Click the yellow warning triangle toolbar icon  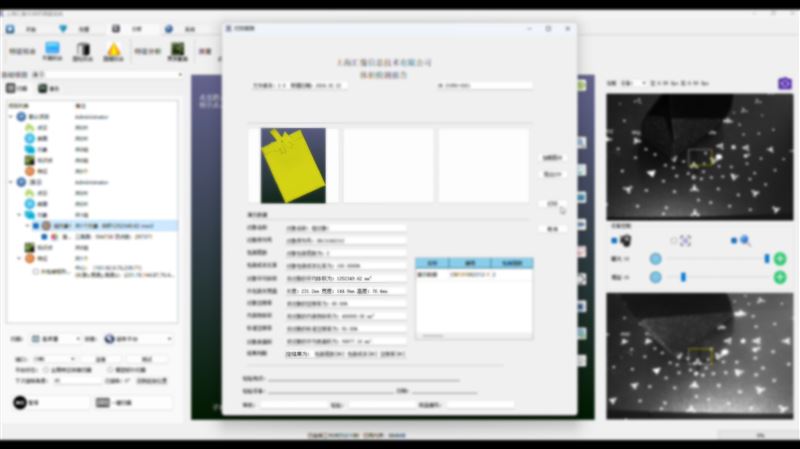[114, 51]
